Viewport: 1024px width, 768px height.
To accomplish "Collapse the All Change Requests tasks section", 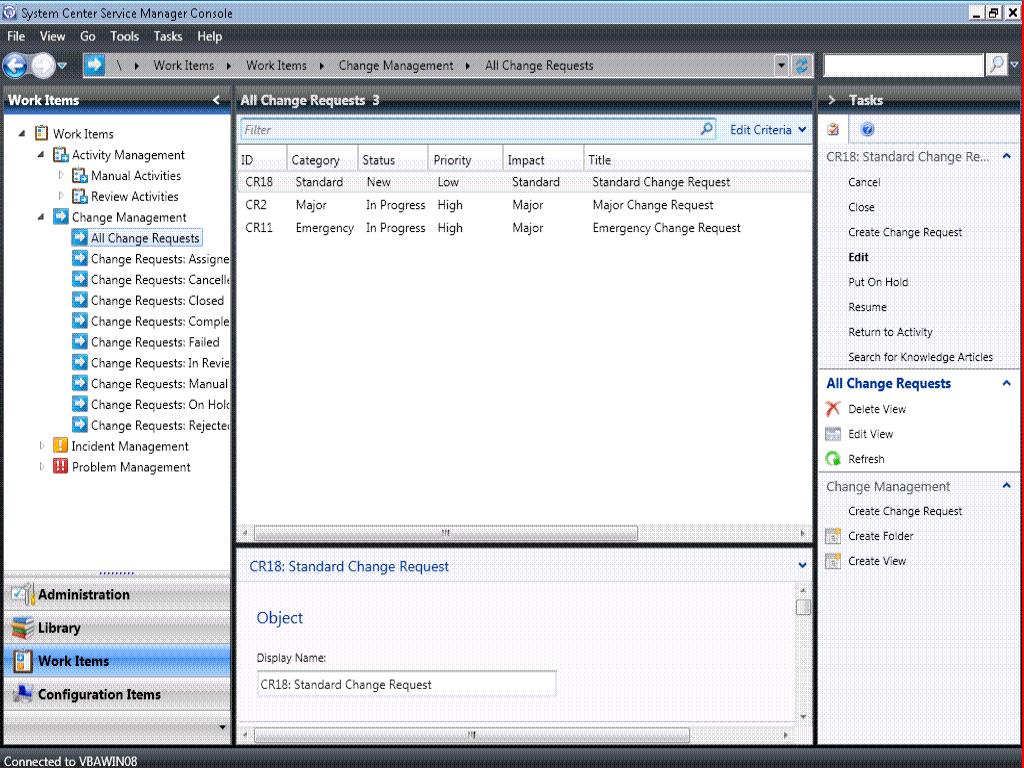I will 1006,383.
